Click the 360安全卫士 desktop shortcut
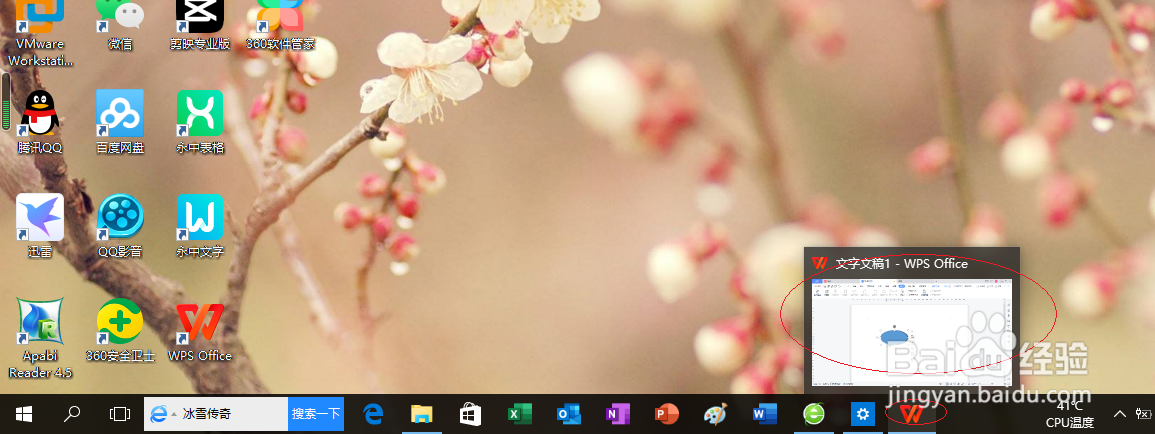Image resolution: width=1155 pixels, height=434 pixels. pos(120,330)
